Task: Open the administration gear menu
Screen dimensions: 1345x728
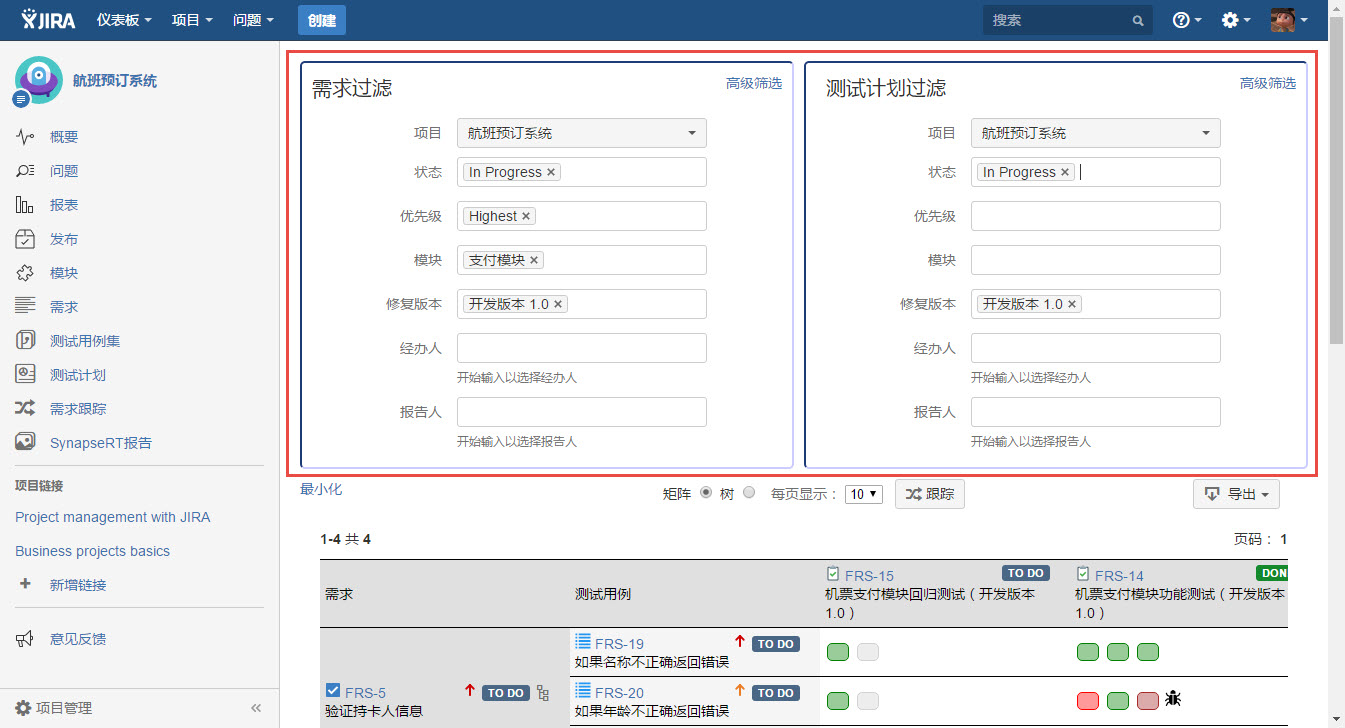Action: click(1236, 20)
